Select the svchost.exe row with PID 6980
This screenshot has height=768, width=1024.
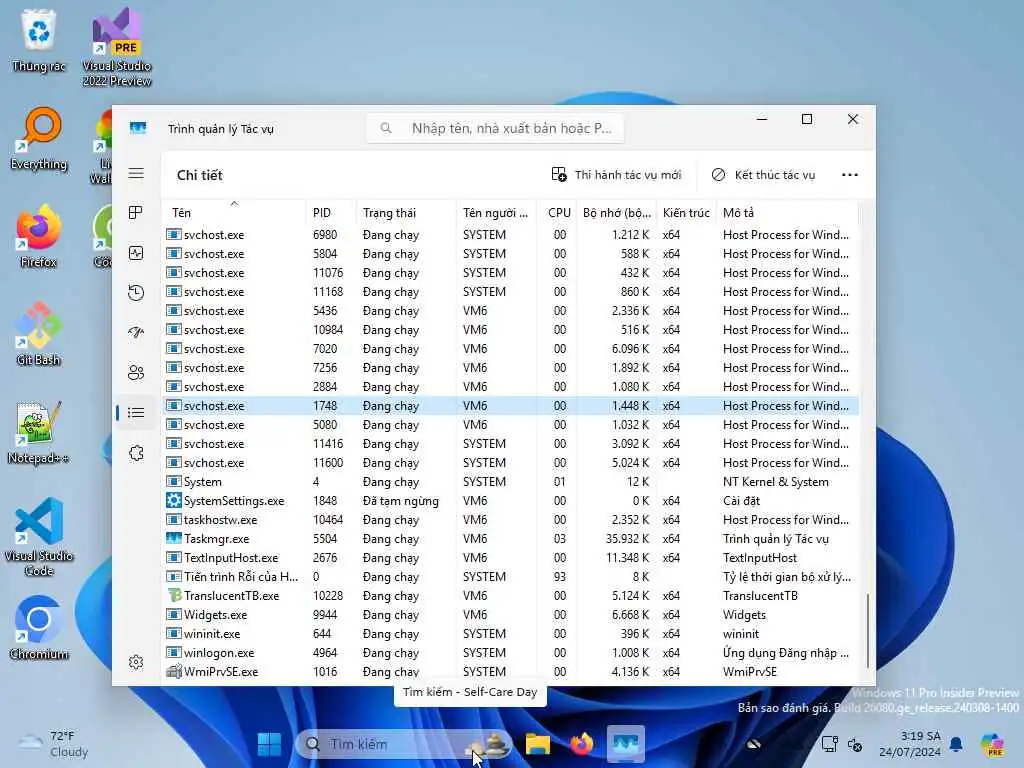(x=510, y=234)
